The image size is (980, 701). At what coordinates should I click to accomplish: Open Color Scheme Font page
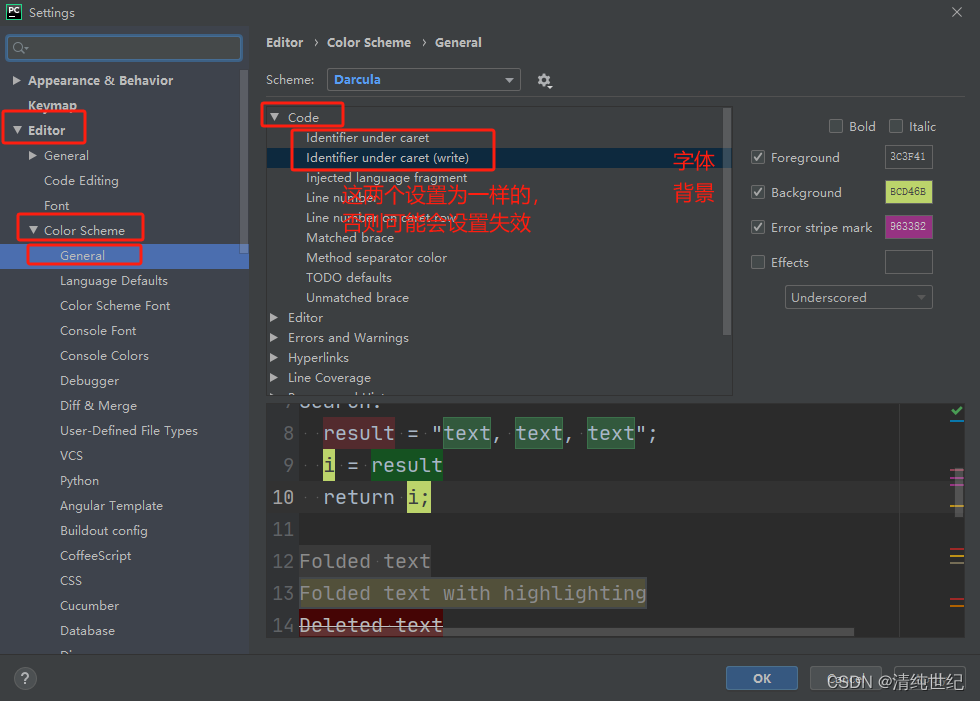click(x=115, y=306)
